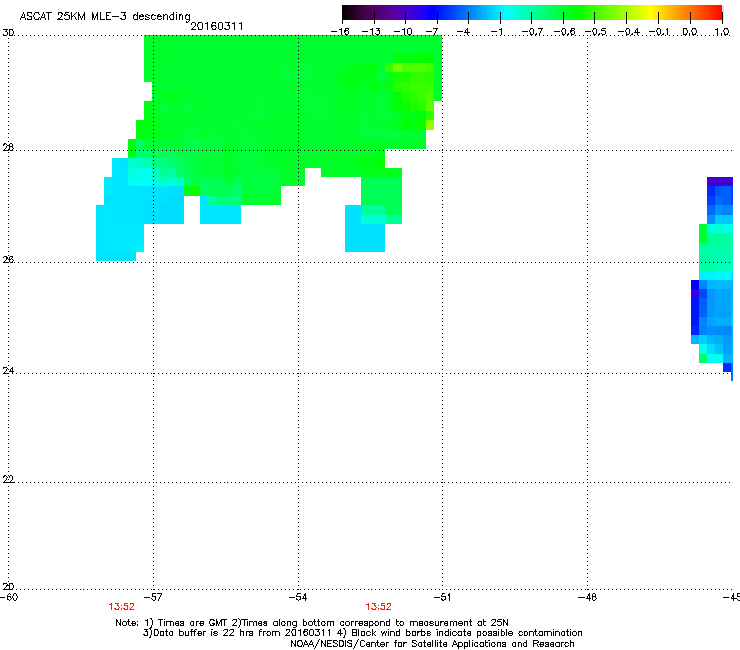Click the date label "20160311" below the title

217,26
